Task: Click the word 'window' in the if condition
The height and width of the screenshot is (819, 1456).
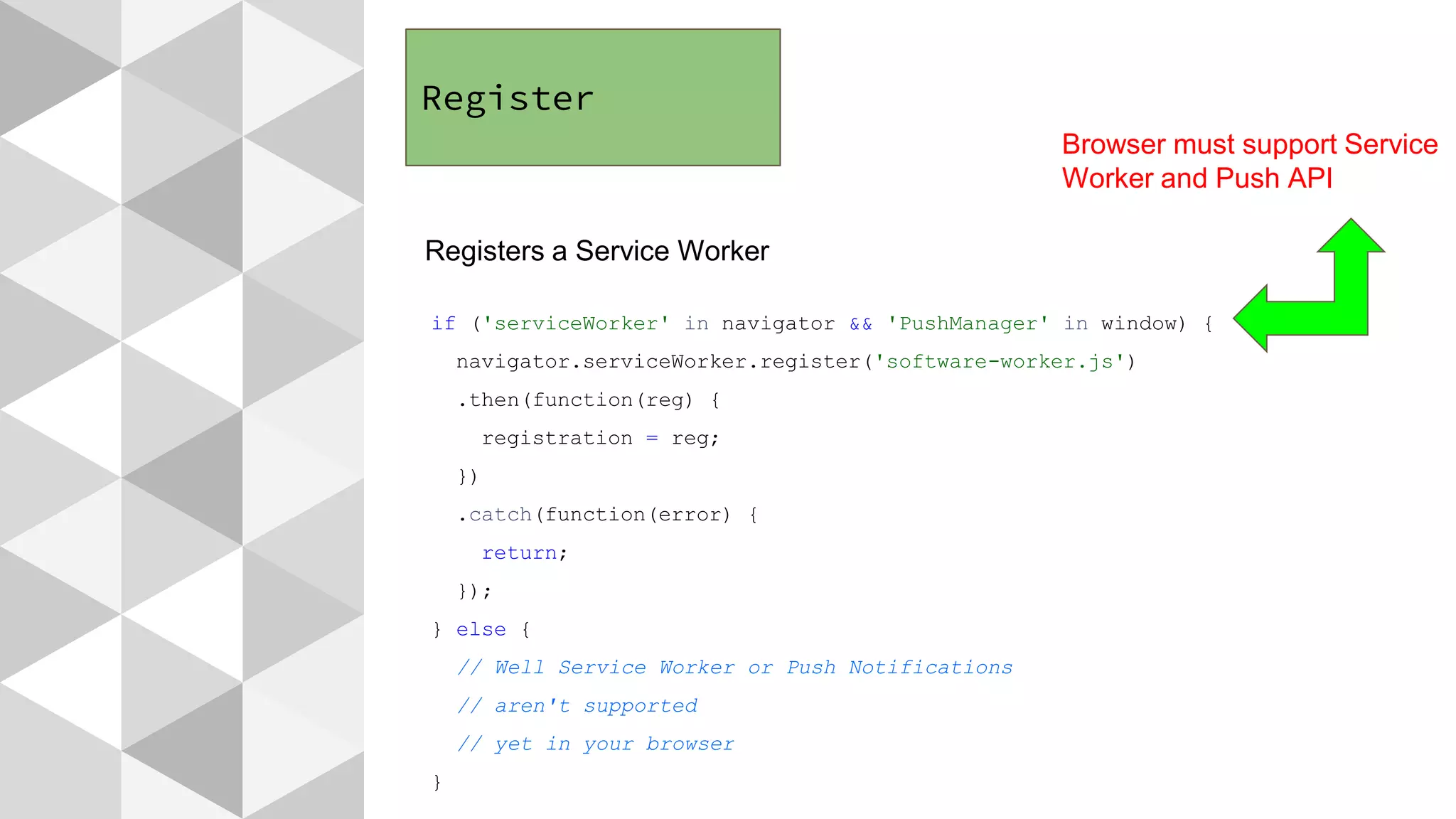Action: coord(1139,323)
